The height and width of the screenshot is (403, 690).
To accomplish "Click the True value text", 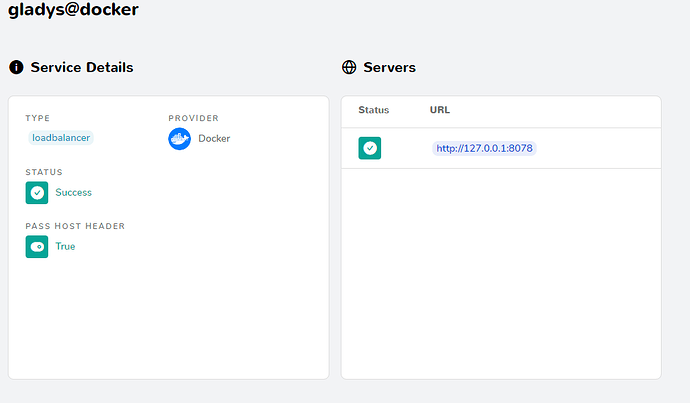I will coord(65,246).
